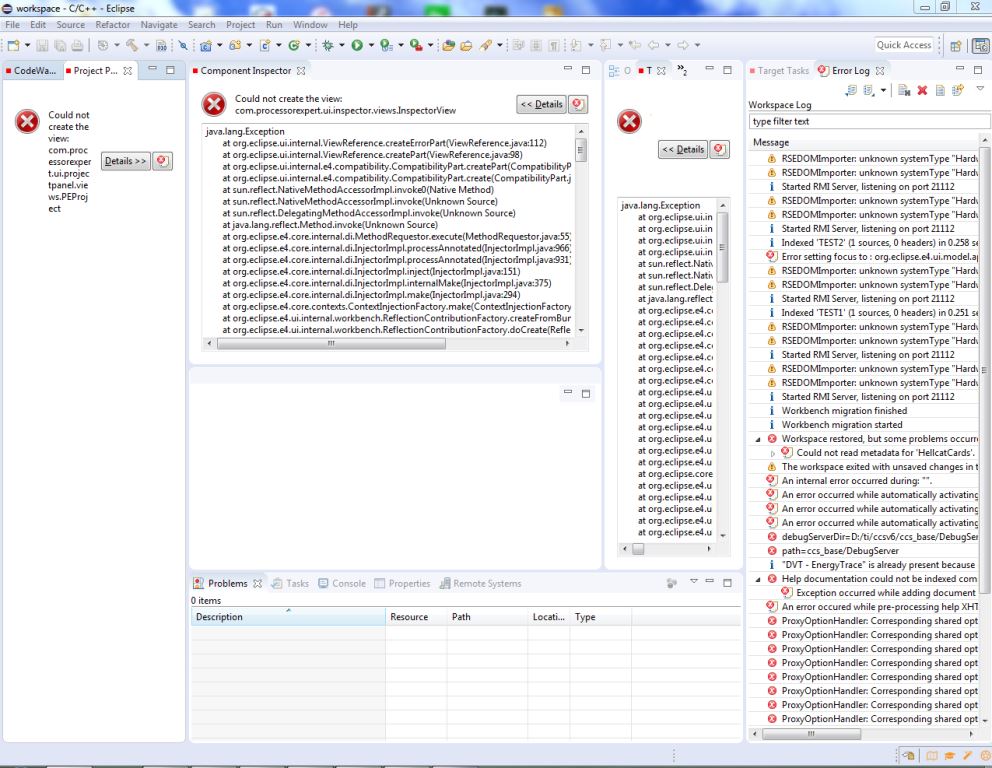Expand the 'Could not read metadata' log entry
Image resolution: width=992 pixels, height=768 pixels.
click(x=773, y=453)
